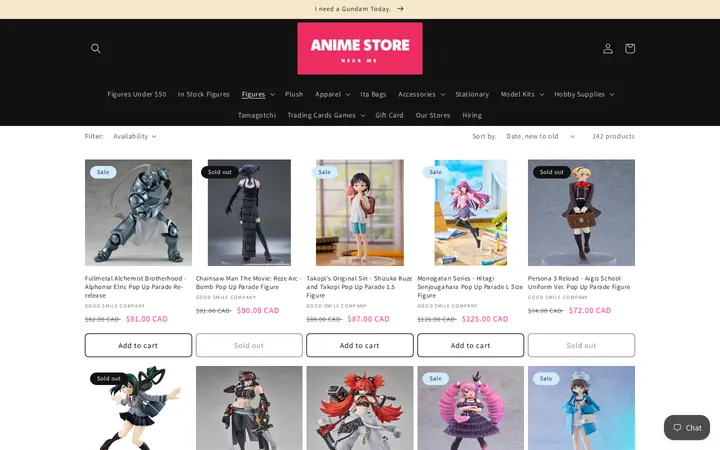Image resolution: width=720 pixels, height=450 pixels.
Task: Click the 242 products count text
Action: [613, 136]
